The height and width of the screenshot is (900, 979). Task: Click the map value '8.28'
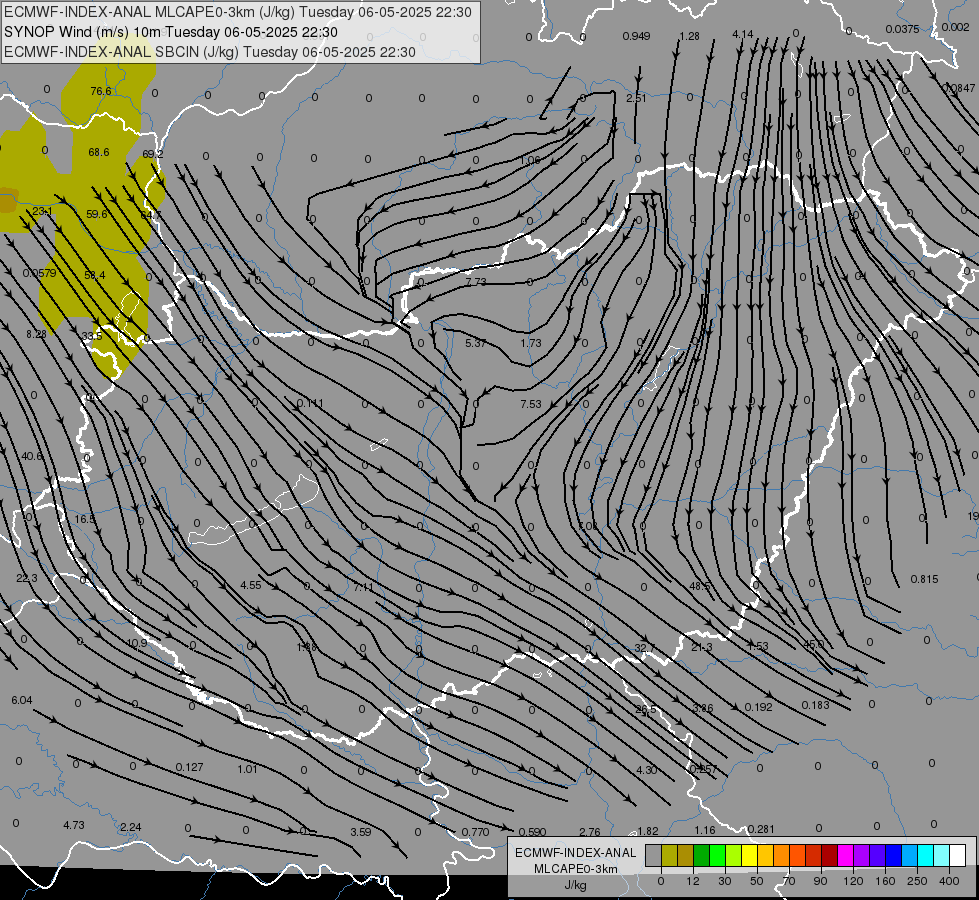[36, 334]
